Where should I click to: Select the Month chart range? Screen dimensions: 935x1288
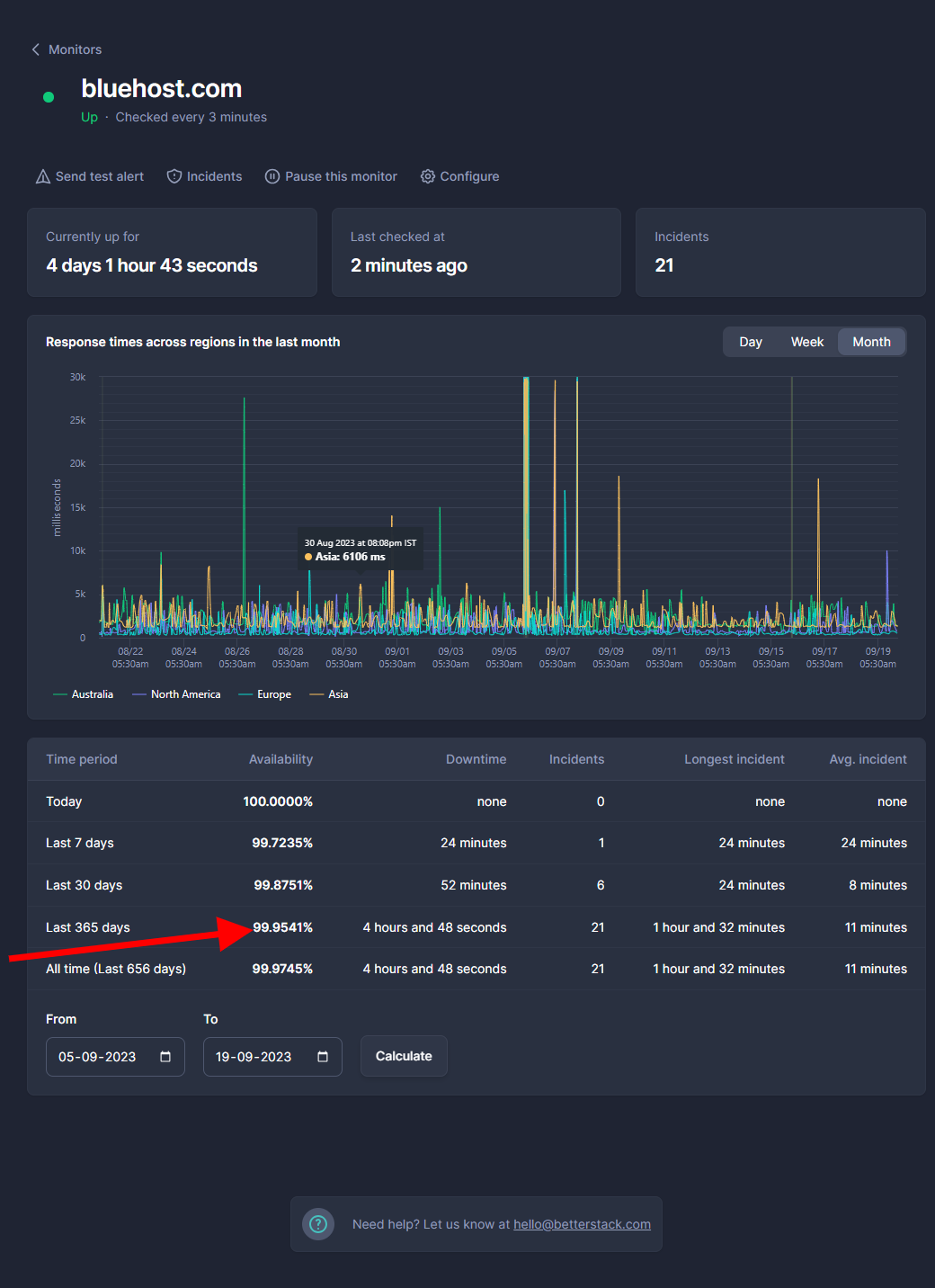pyautogui.click(x=872, y=342)
